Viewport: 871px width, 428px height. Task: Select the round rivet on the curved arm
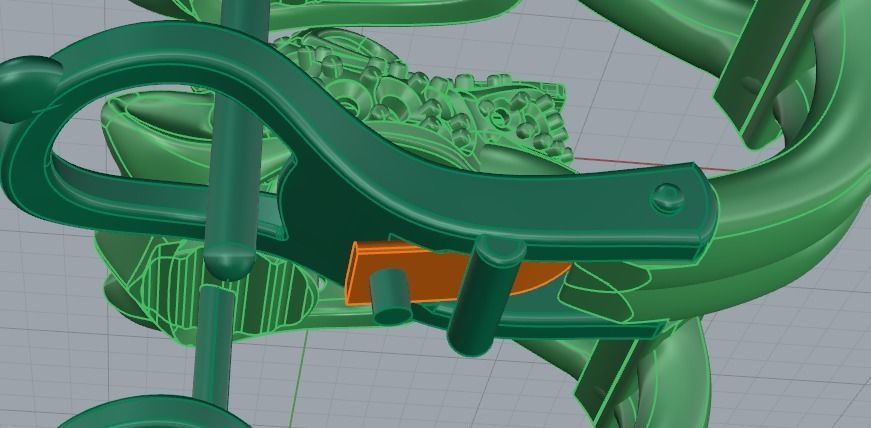click(667, 198)
